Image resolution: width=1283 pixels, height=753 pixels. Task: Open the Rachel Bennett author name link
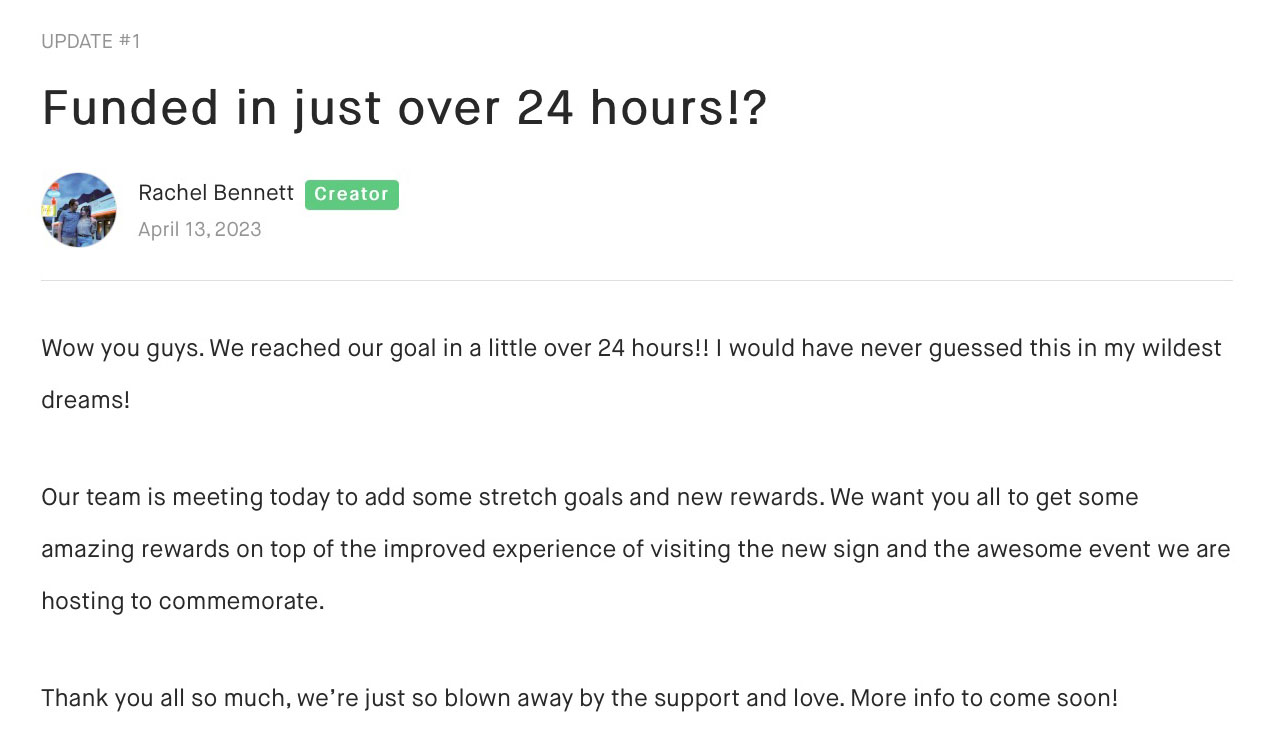click(x=216, y=193)
